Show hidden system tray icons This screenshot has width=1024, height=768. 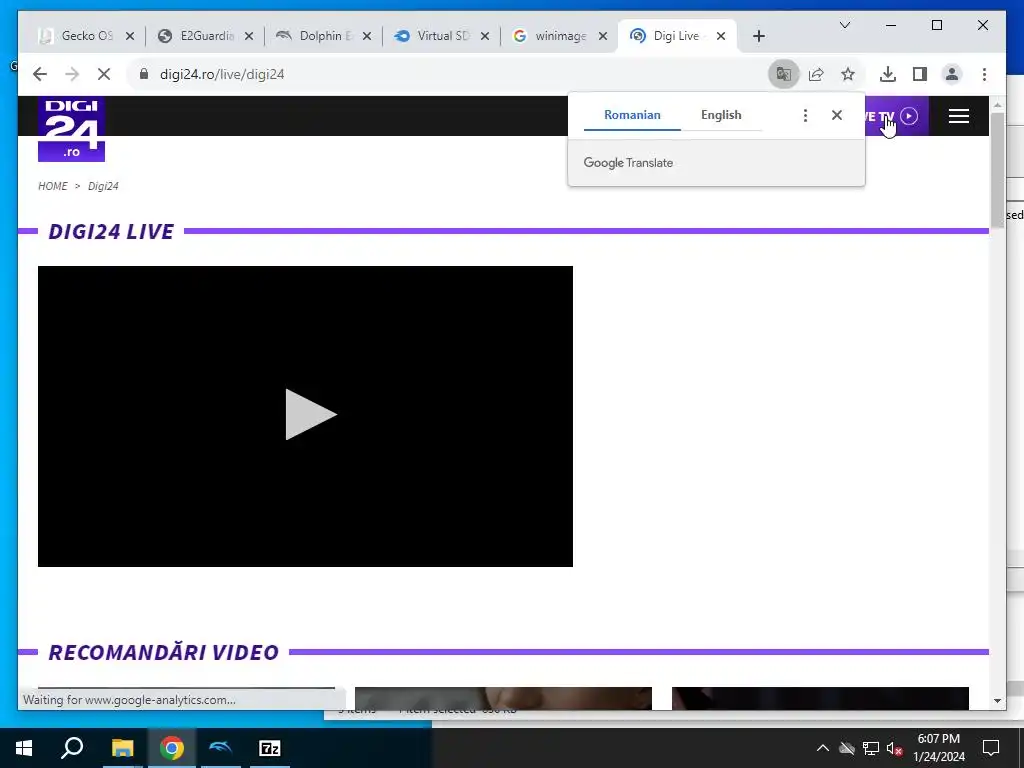coord(823,748)
